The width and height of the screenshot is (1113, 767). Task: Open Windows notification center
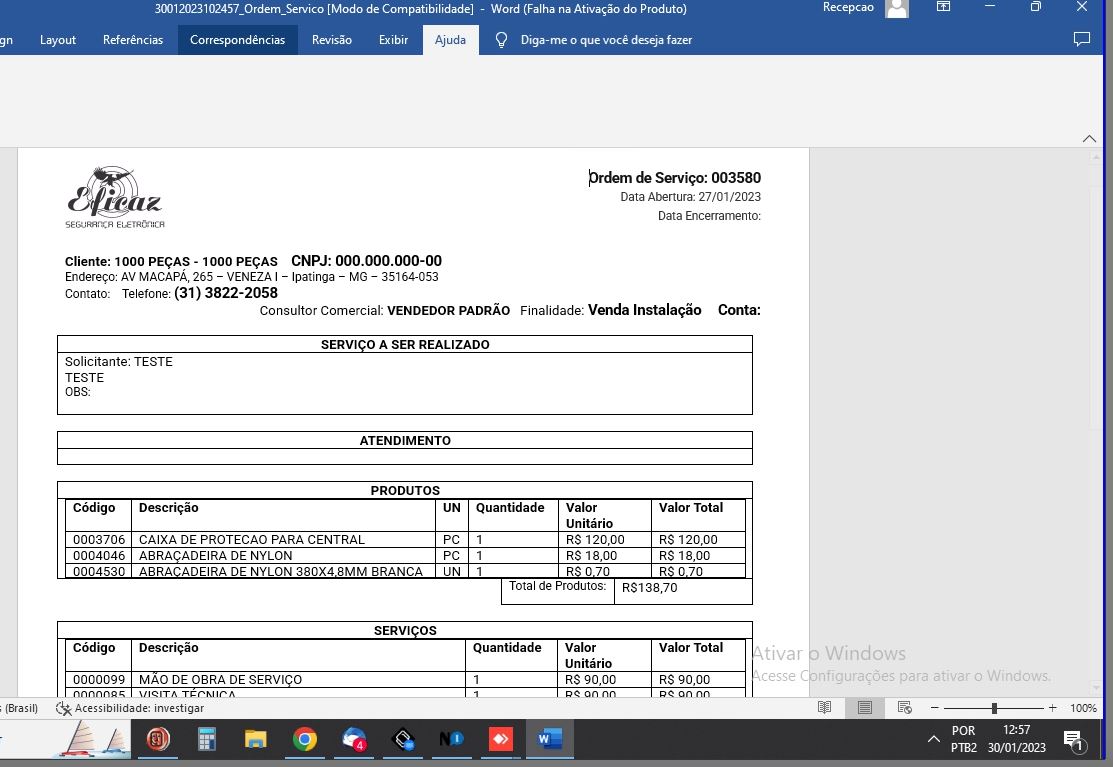(x=1073, y=740)
